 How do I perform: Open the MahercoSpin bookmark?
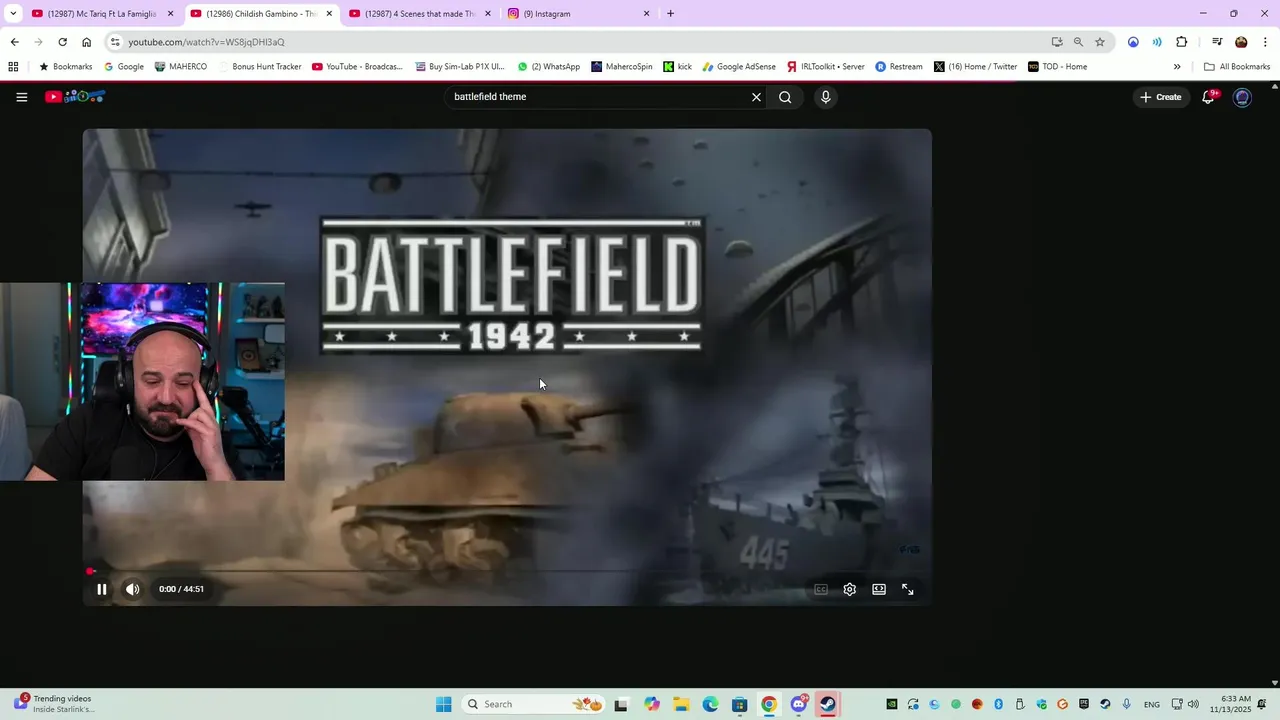pos(621,67)
